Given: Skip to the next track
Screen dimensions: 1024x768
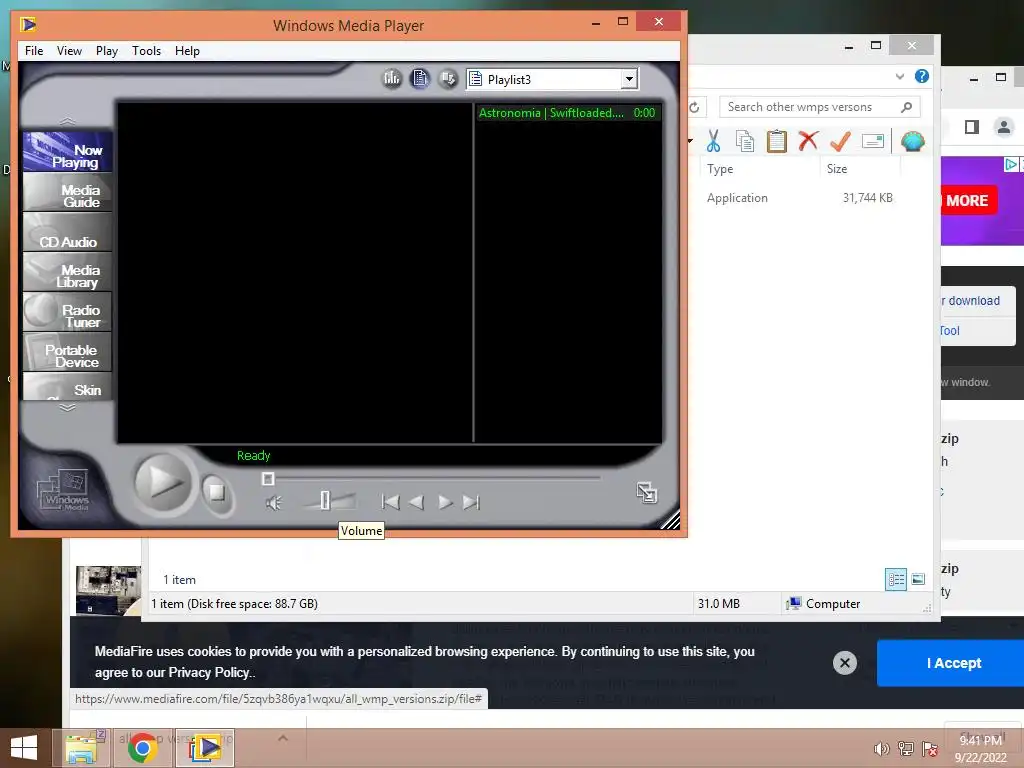Looking at the screenshot, I should click(x=472, y=502).
